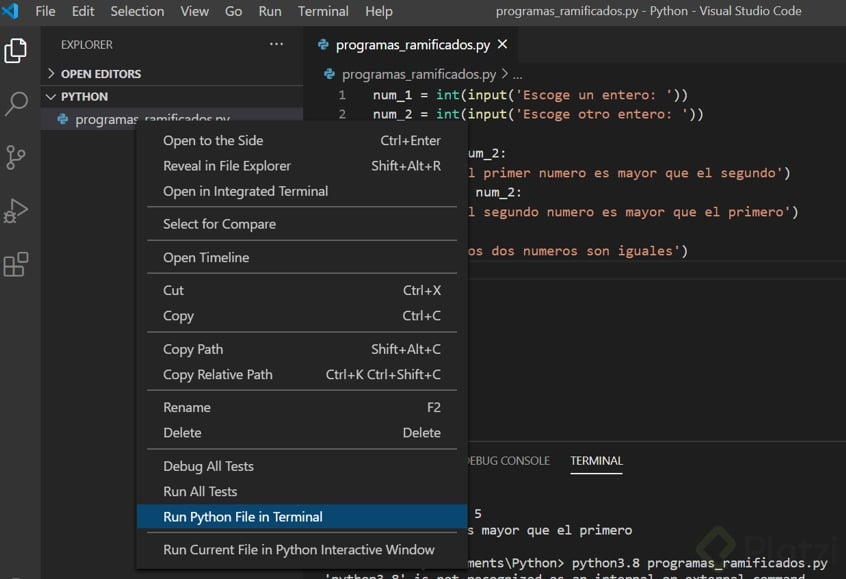Choose Copy in context menu
This screenshot has height=579, width=846.
(x=302, y=316)
